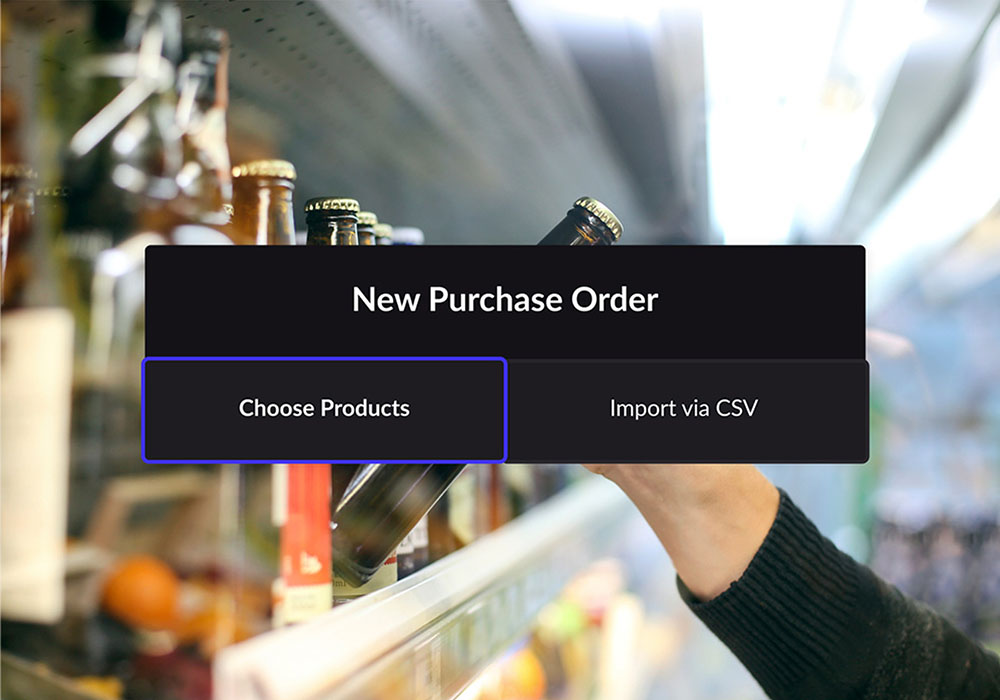Click the amber bottle with gold foil cap
The image size is (1000, 700).
(x=263, y=203)
